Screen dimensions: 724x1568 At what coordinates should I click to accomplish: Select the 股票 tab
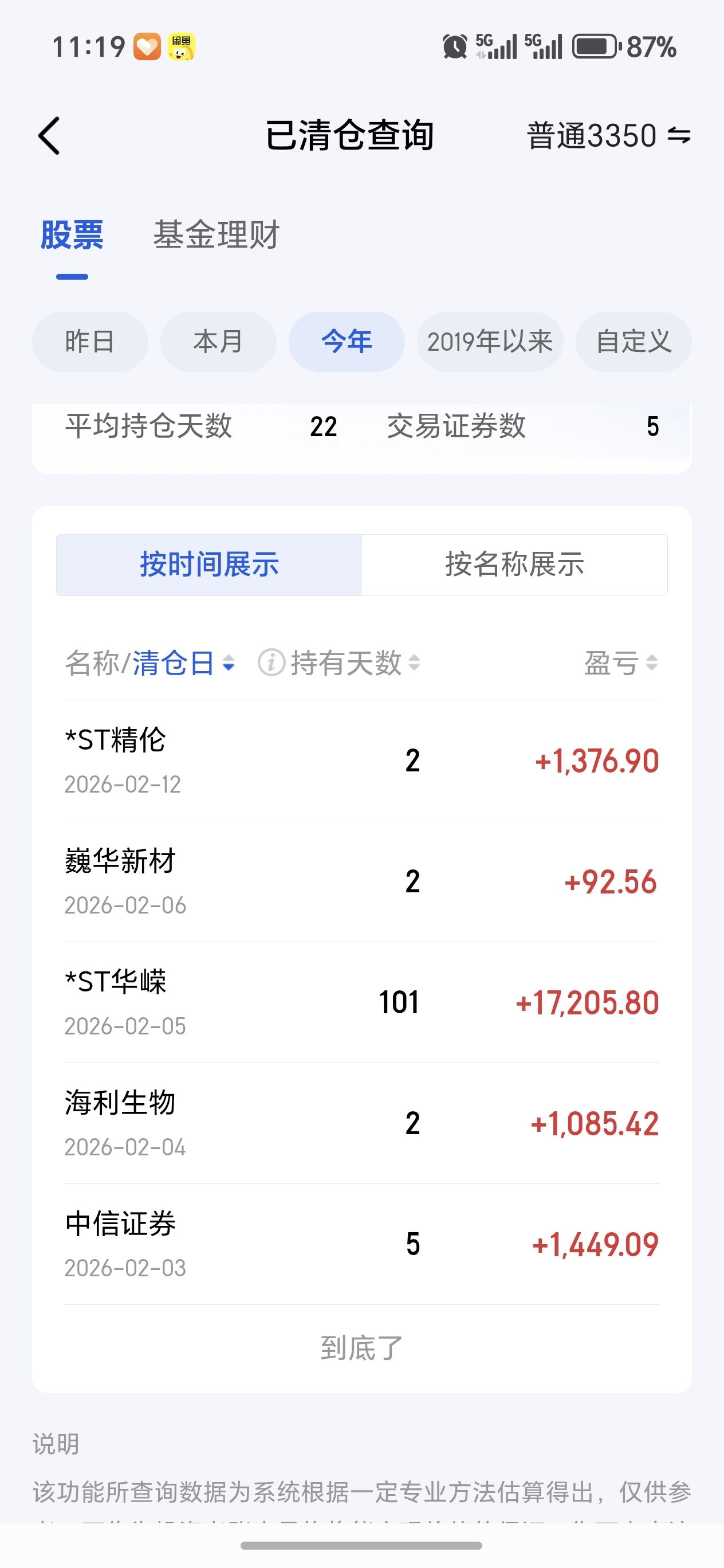coord(72,235)
